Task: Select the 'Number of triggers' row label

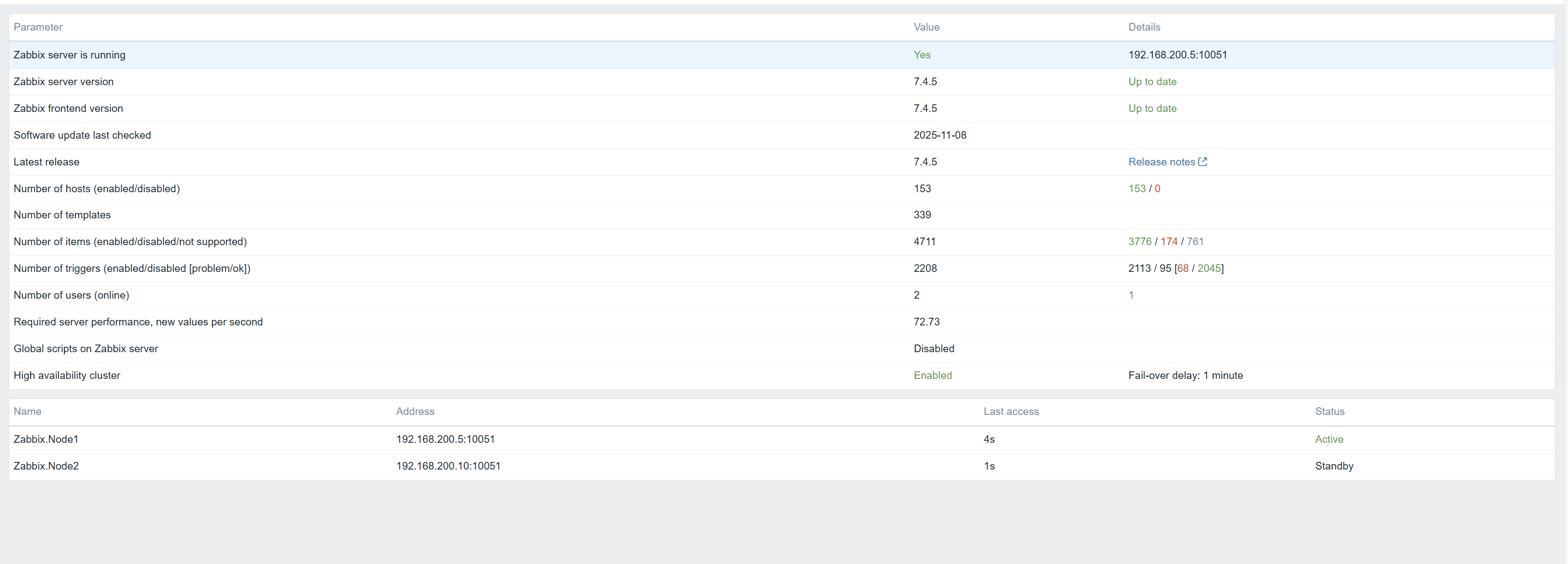Action: (x=132, y=268)
